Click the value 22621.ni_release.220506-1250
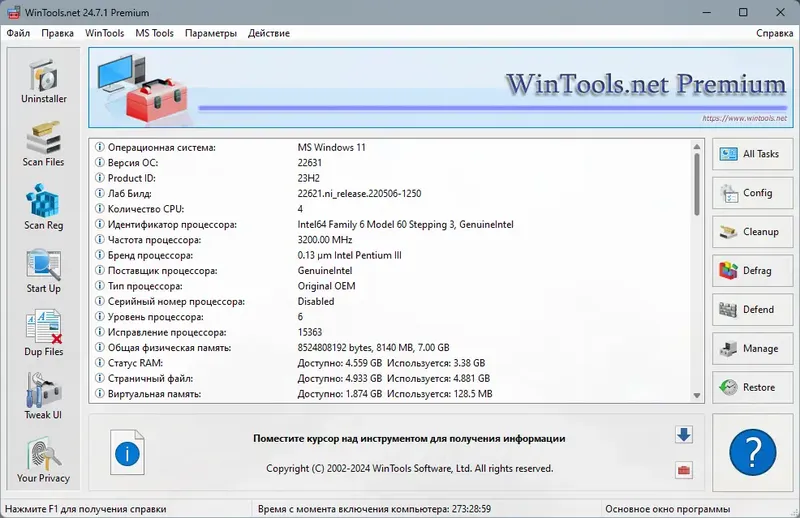This screenshot has height=518, width=800. tap(359, 193)
